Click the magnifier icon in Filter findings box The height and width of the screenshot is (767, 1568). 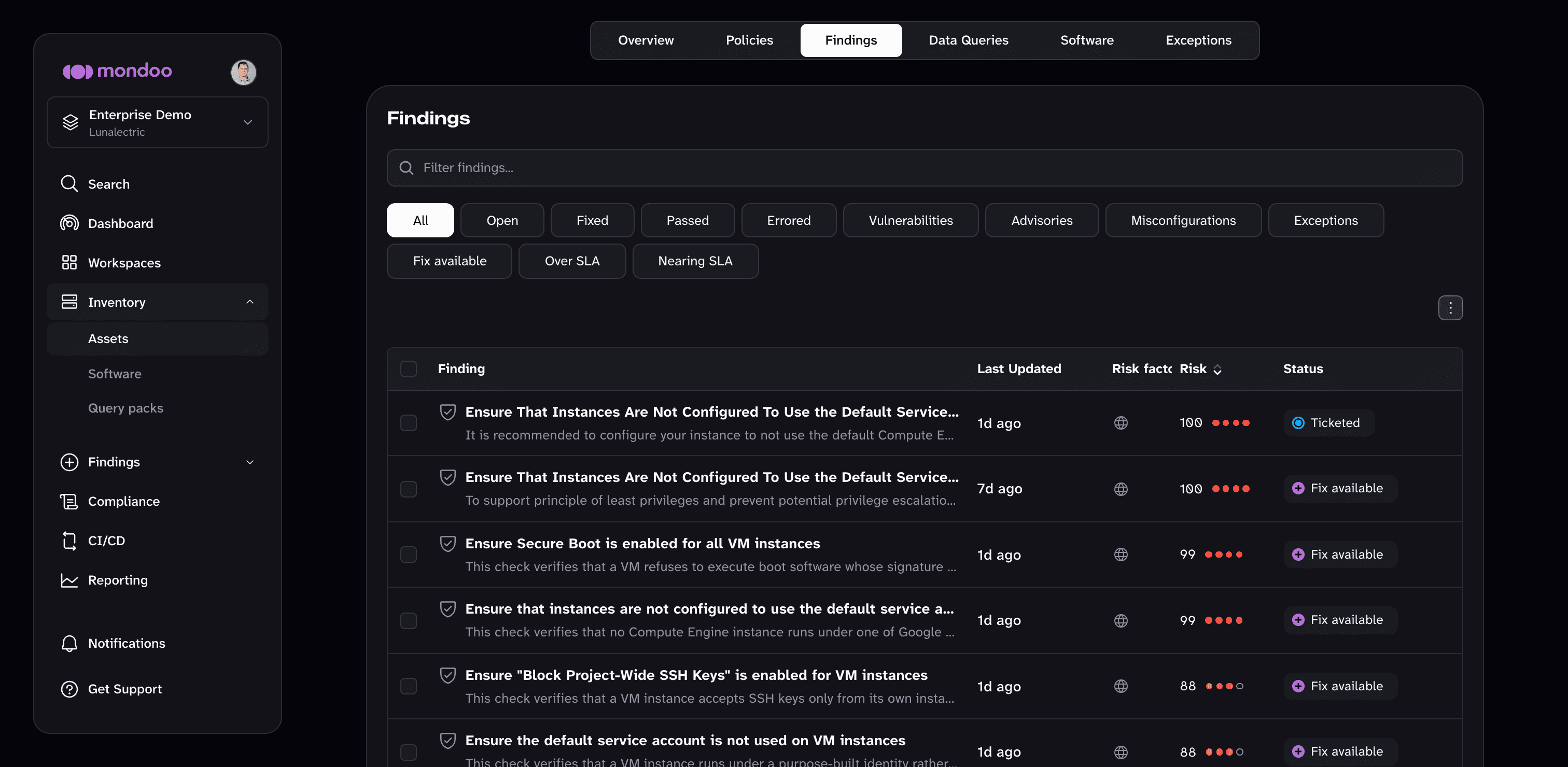[406, 168]
